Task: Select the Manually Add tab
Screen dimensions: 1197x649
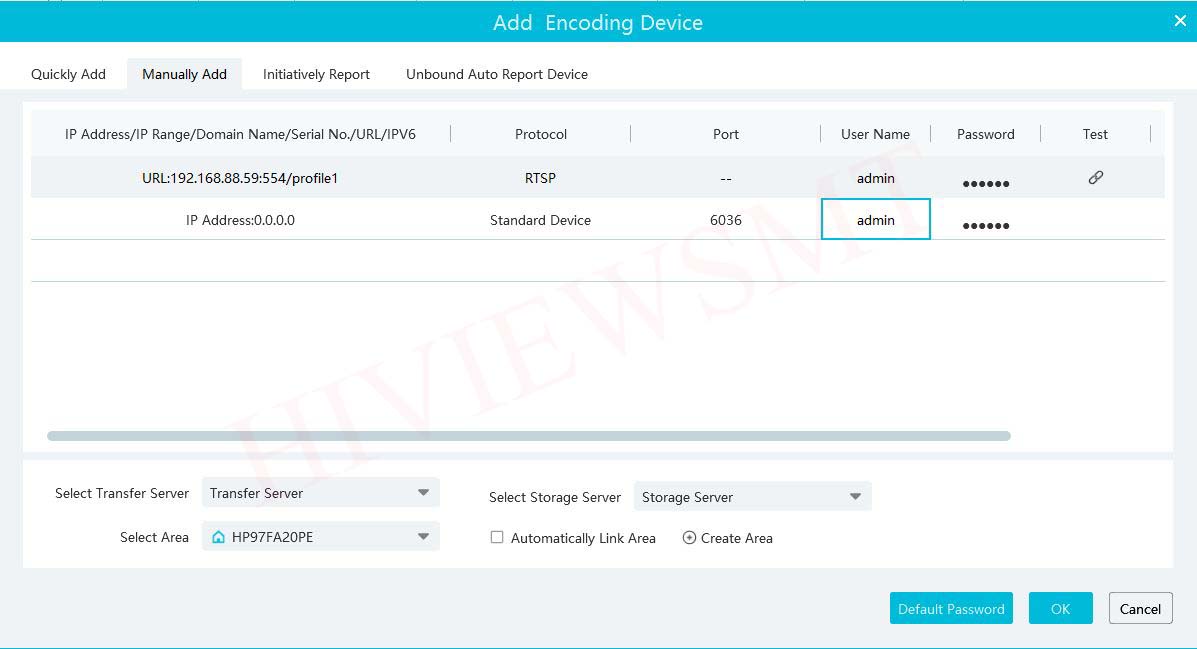Action: [x=184, y=74]
